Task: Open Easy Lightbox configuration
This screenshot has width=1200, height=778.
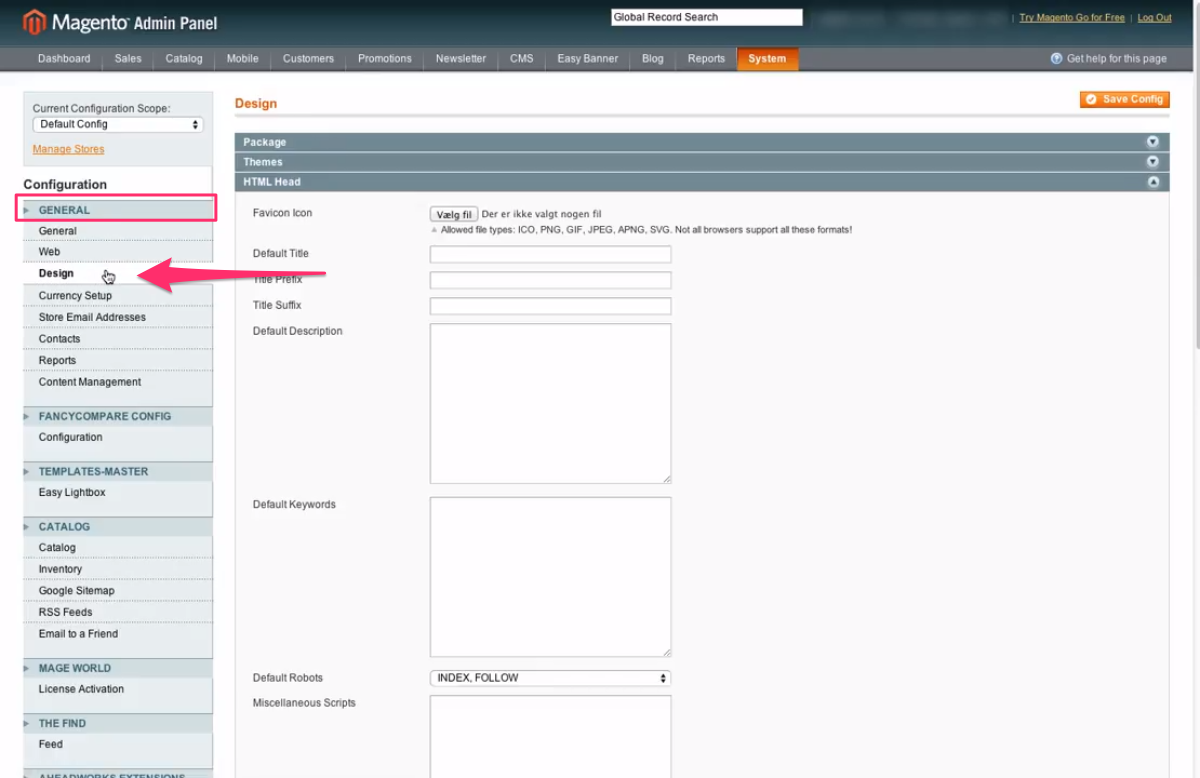Action: 118,492
